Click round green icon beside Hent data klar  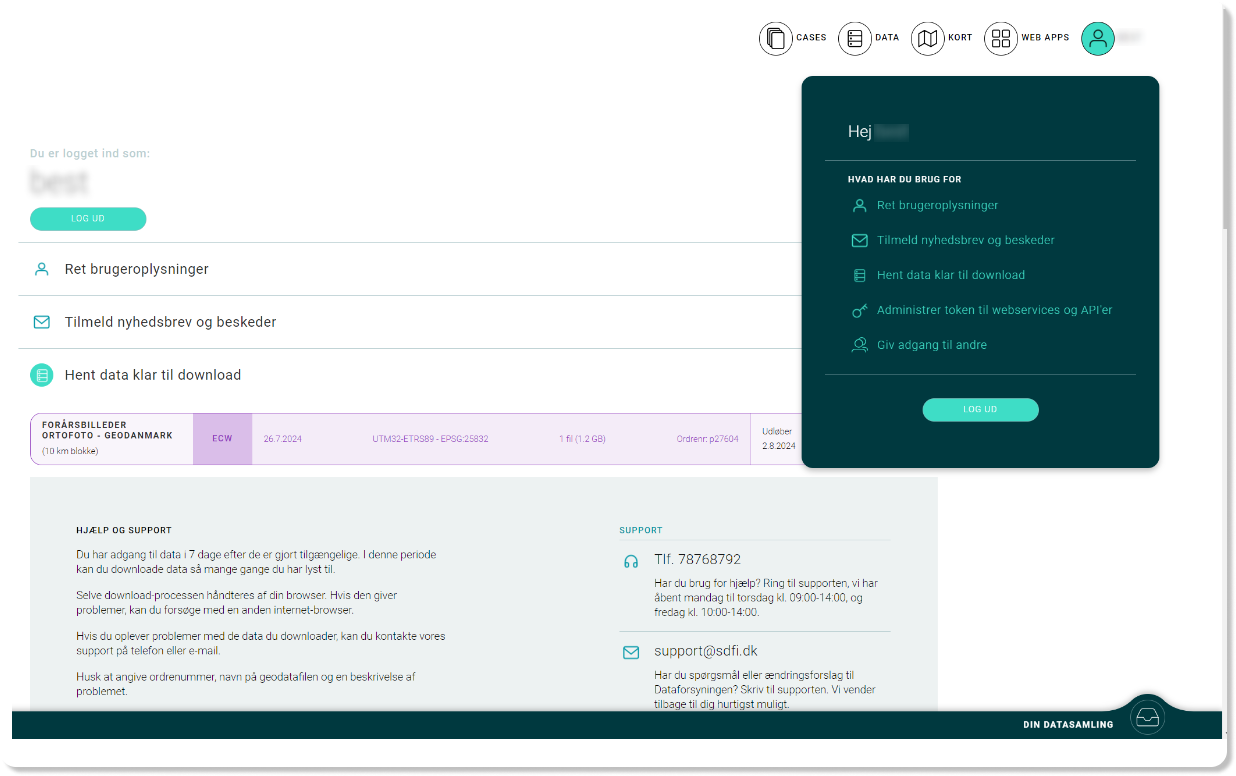(42, 375)
